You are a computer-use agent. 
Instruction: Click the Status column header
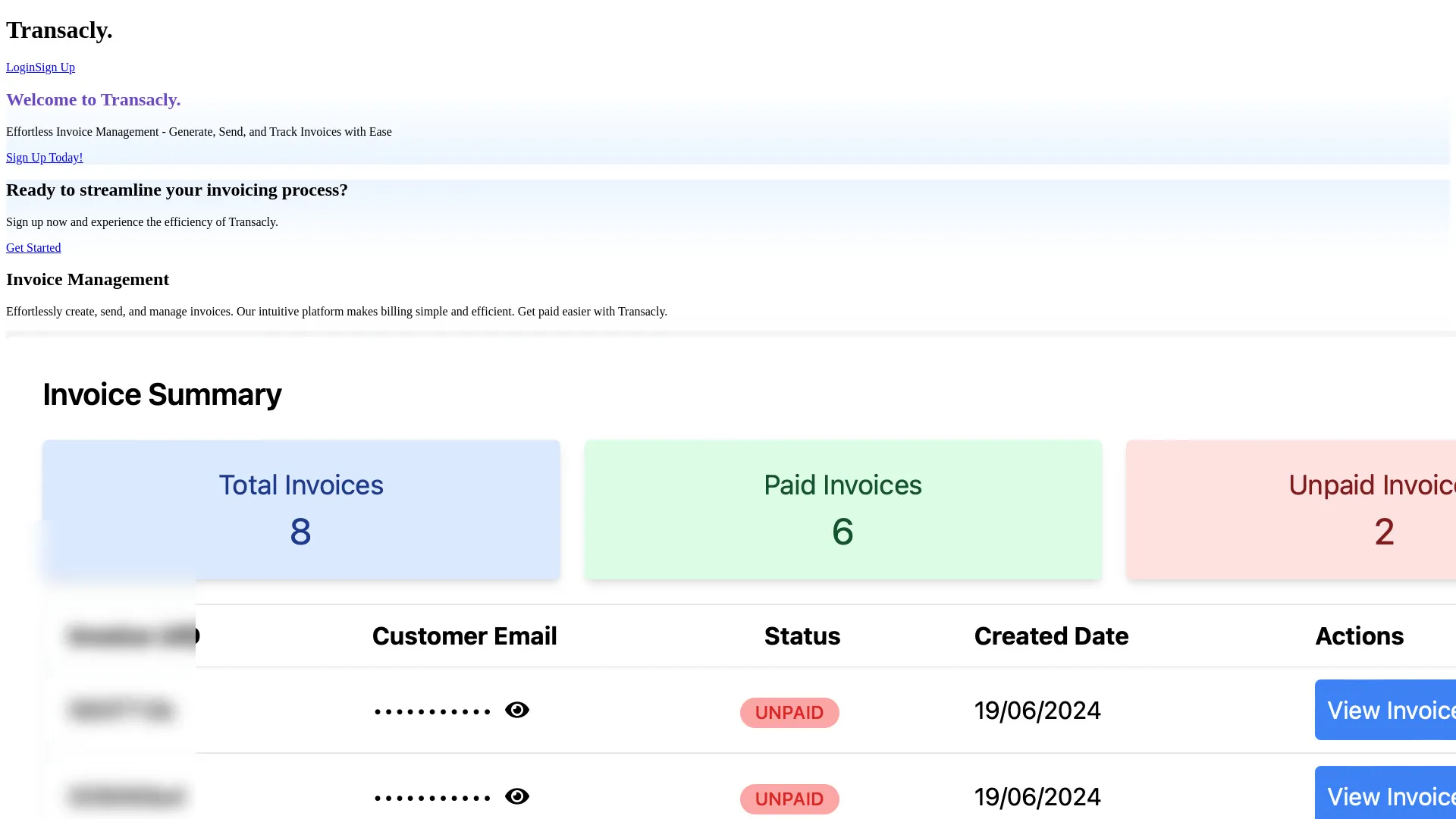click(802, 635)
